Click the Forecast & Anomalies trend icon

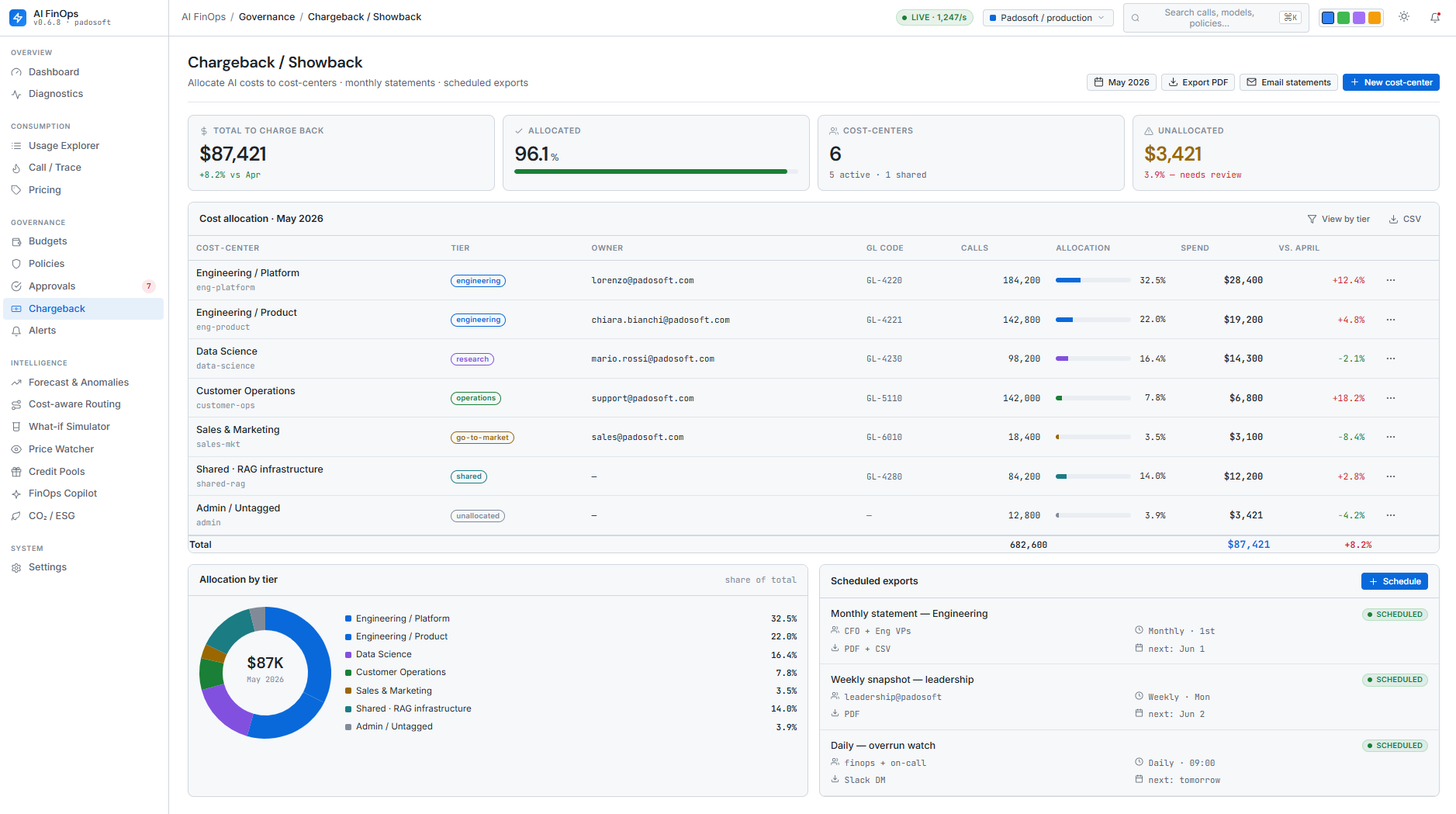click(x=16, y=383)
